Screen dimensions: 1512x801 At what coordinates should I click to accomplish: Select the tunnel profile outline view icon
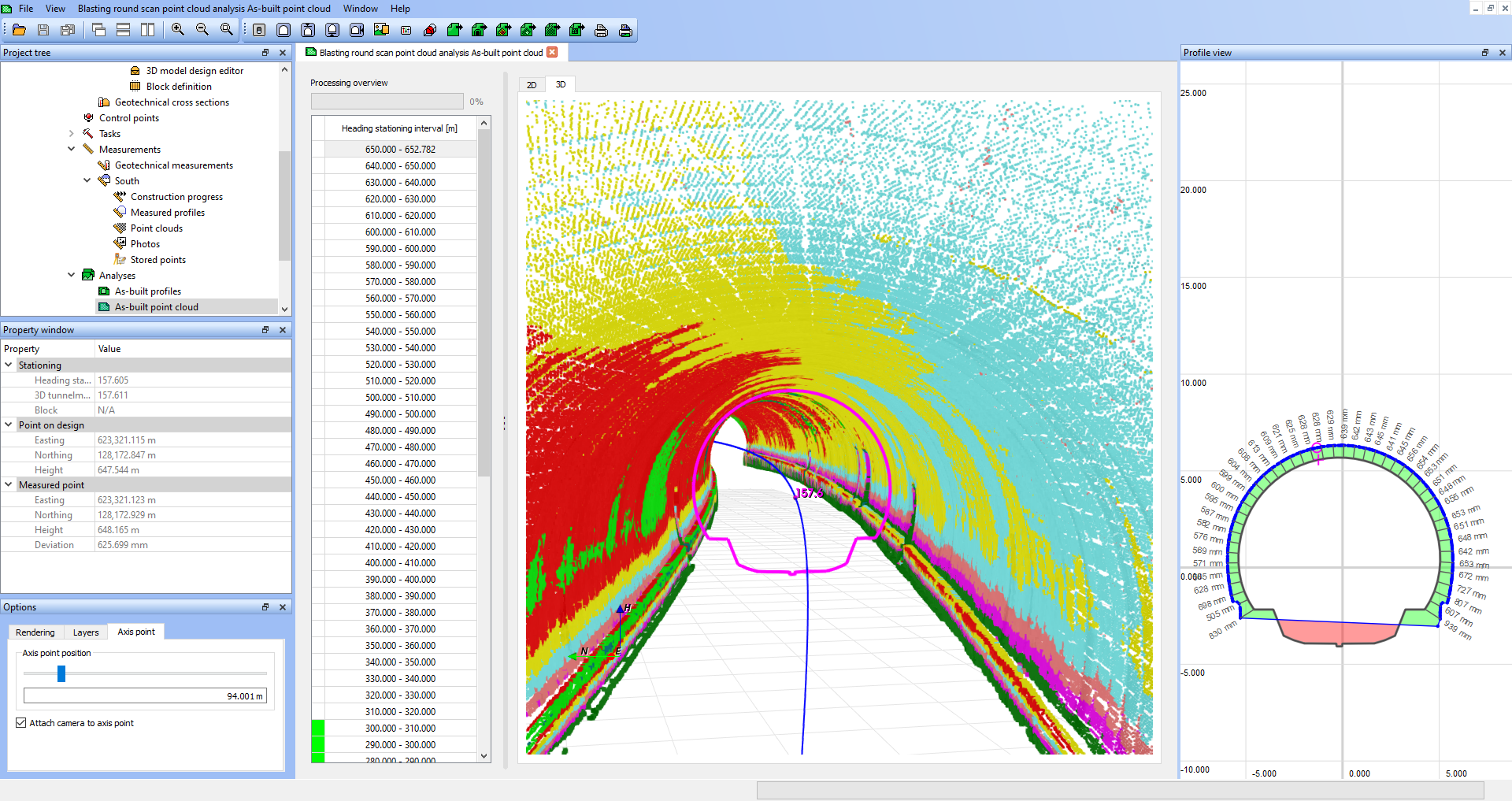pyautogui.click(x=283, y=30)
